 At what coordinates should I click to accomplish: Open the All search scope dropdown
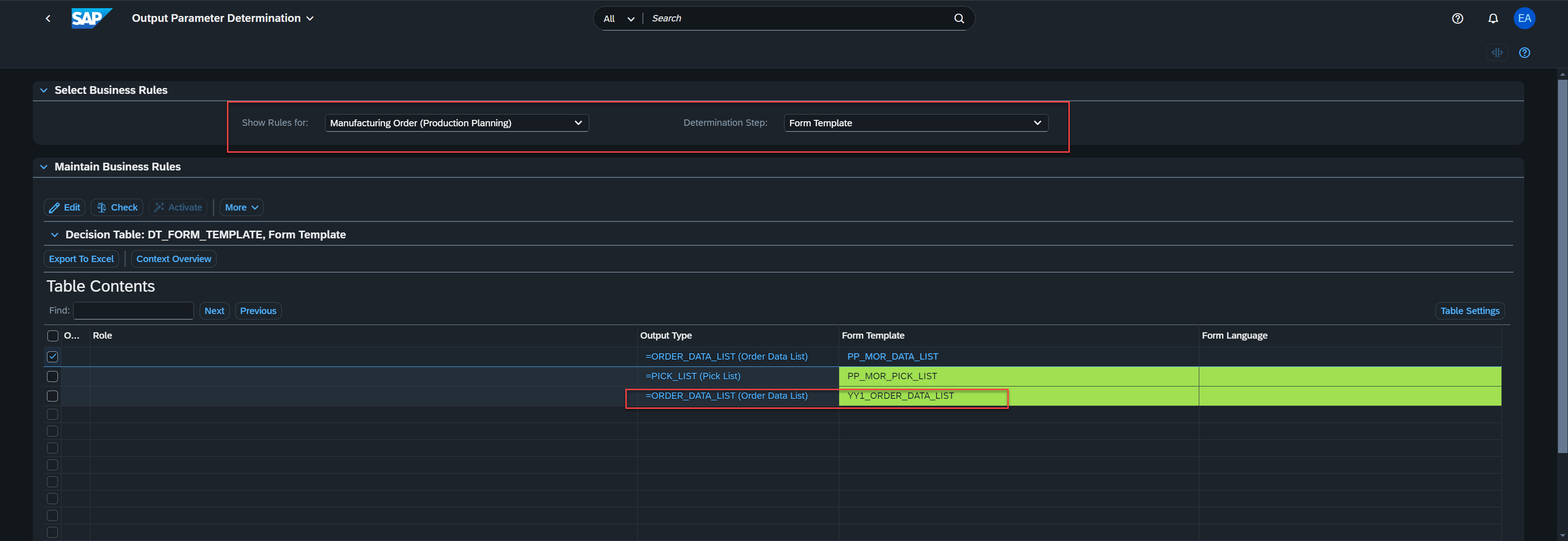(x=619, y=19)
